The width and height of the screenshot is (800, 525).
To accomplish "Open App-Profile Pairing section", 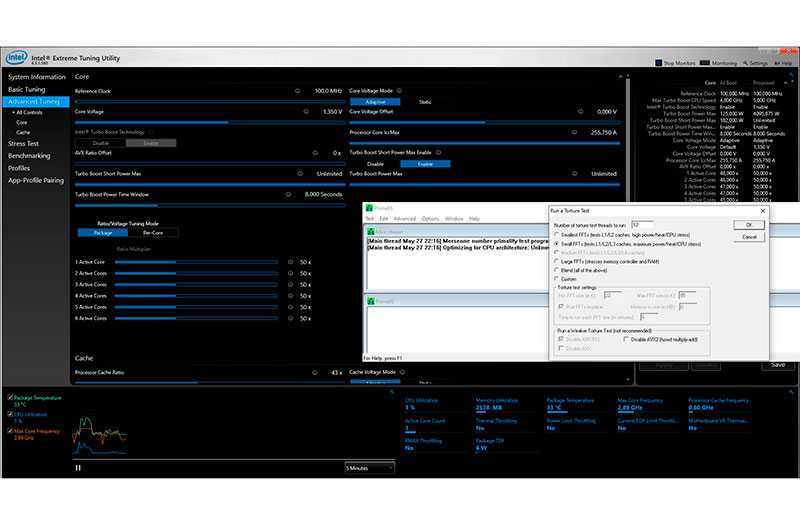I will pyautogui.click(x=36, y=180).
